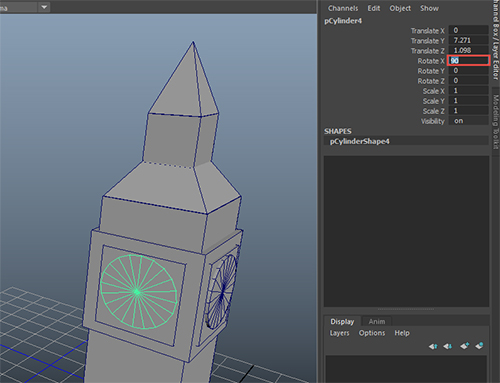Select the Rotate Y attribute label
Image resolution: width=500 pixels, height=383 pixels.
[x=431, y=71]
